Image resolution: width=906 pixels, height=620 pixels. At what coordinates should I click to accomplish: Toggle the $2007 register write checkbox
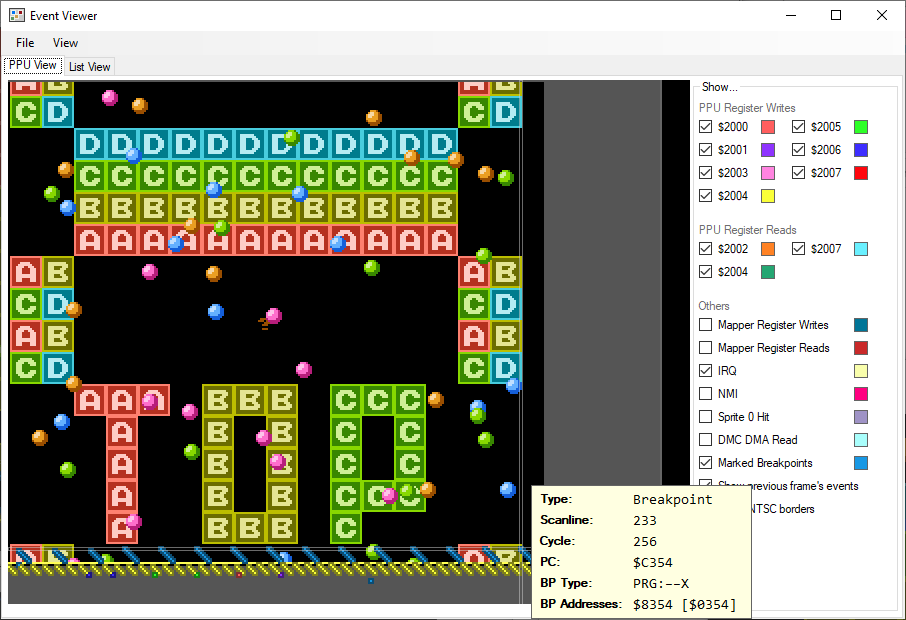pyautogui.click(x=799, y=173)
